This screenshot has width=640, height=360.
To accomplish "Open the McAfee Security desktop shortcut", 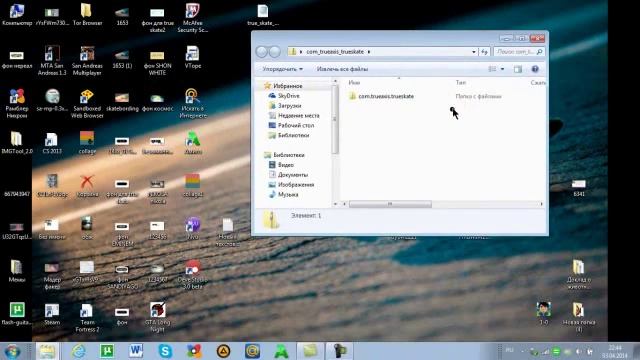I will pyautogui.click(x=192, y=18).
